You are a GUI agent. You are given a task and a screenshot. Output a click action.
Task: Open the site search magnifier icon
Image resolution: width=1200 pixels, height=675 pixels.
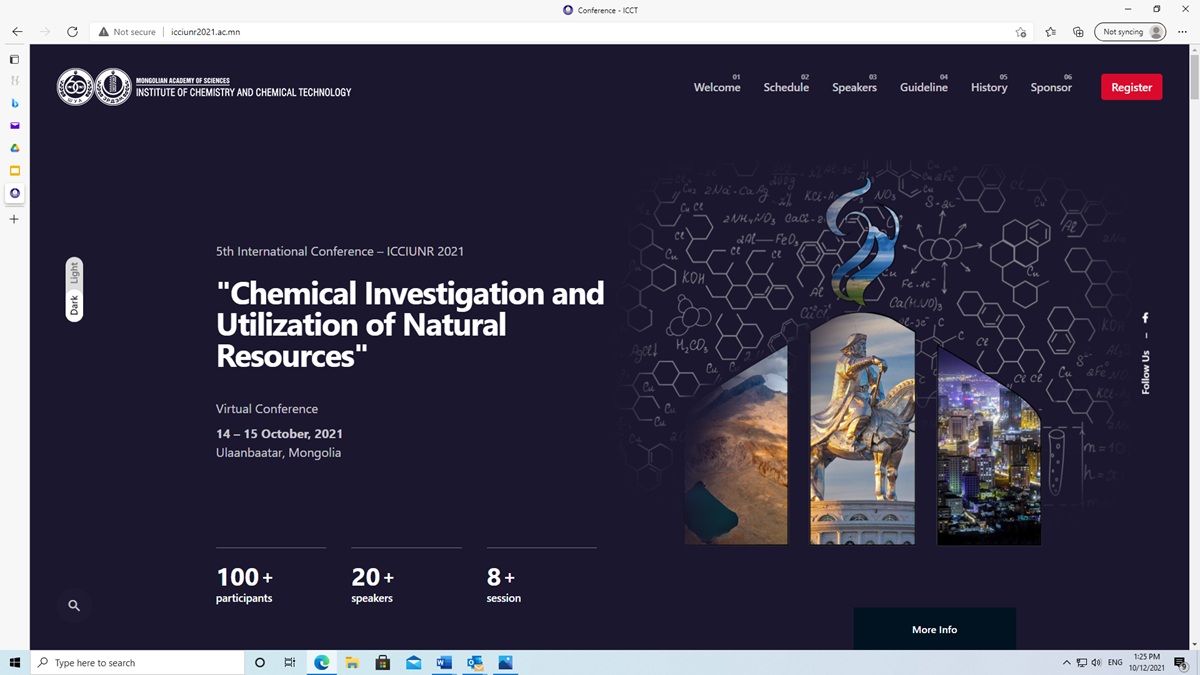74,605
